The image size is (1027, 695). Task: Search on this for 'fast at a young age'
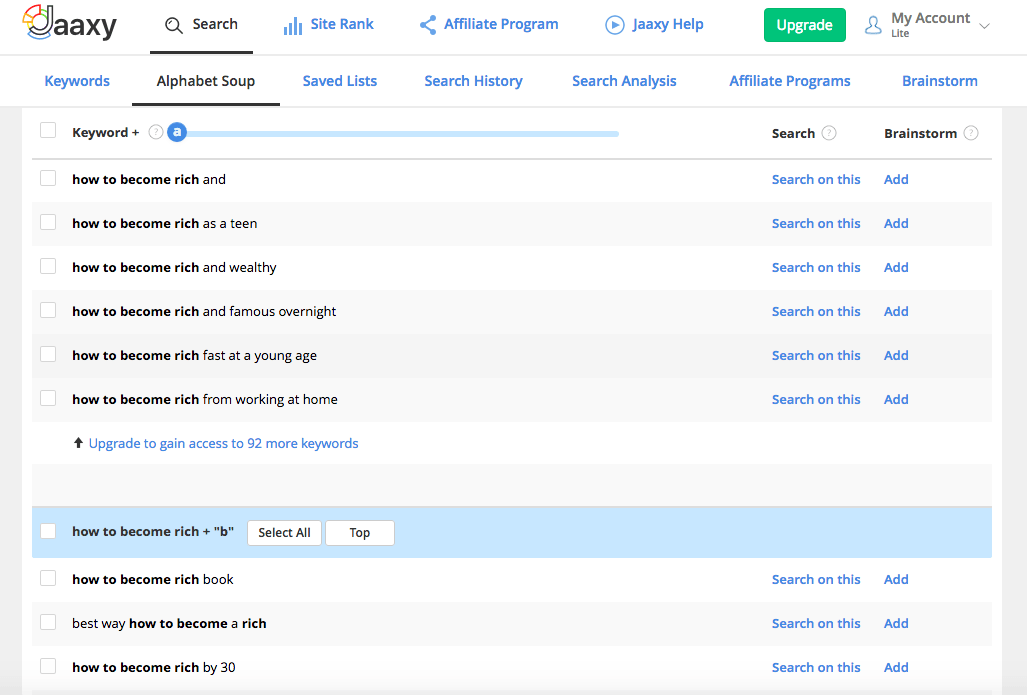click(x=816, y=355)
